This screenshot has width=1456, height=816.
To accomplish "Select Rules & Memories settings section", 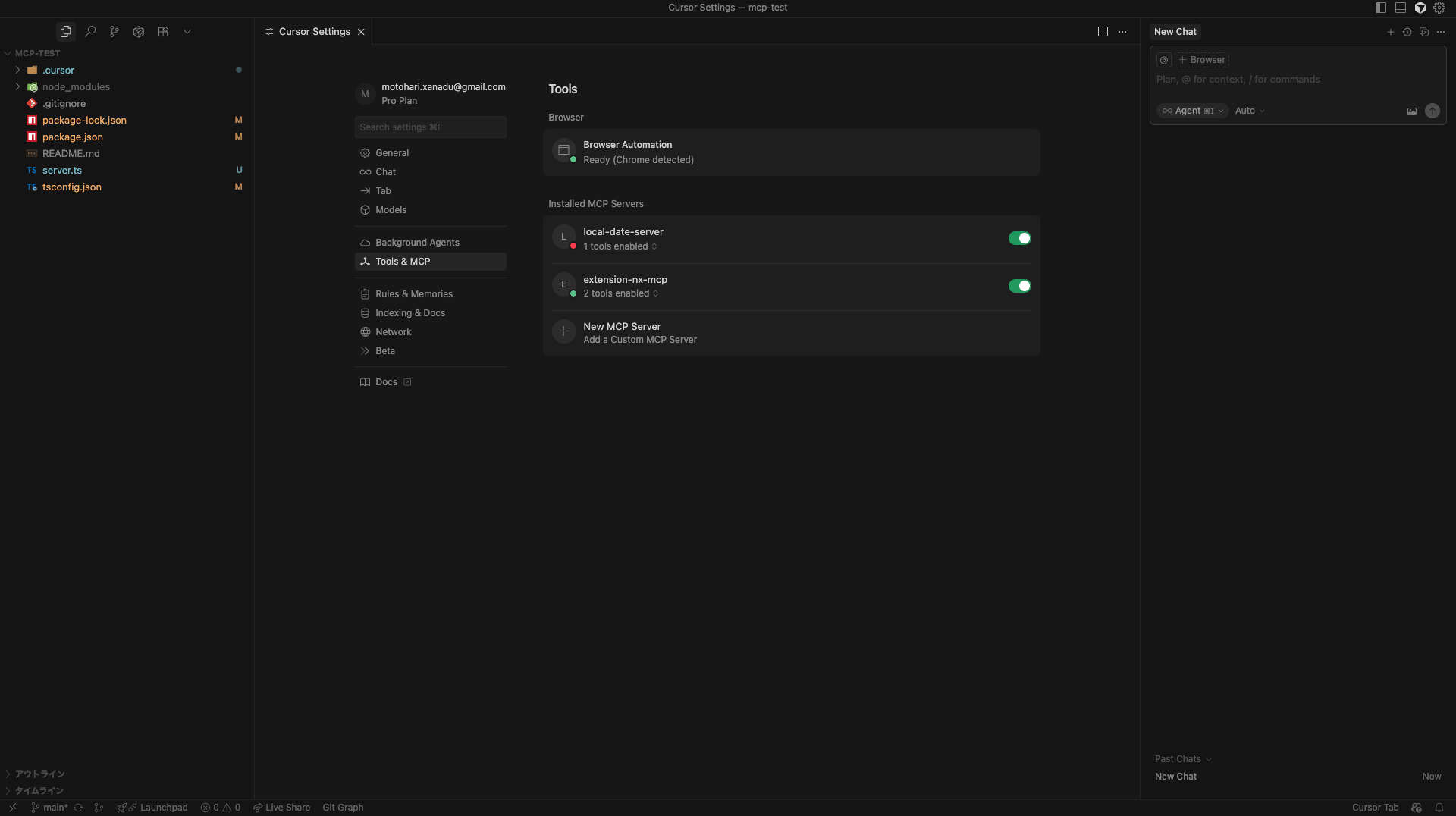I will [x=413, y=294].
